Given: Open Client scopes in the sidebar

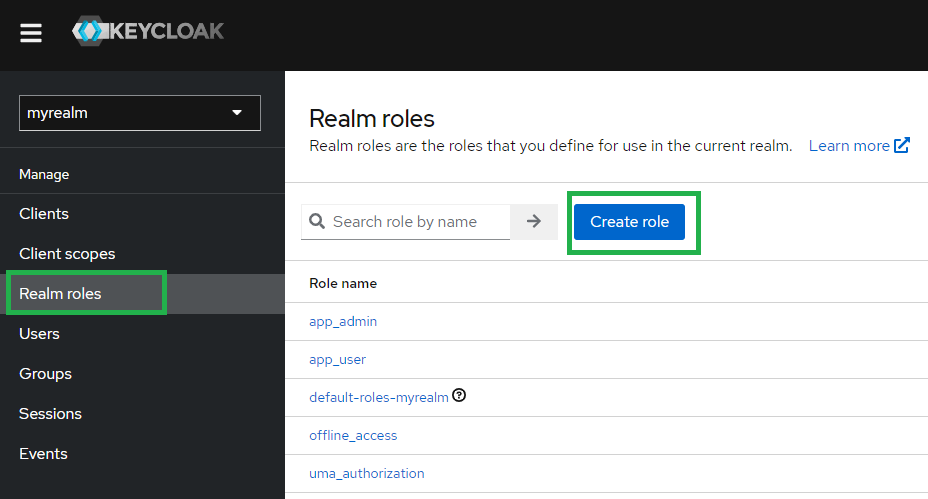Looking at the screenshot, I should pyautogui.click(x=67, y=254).
